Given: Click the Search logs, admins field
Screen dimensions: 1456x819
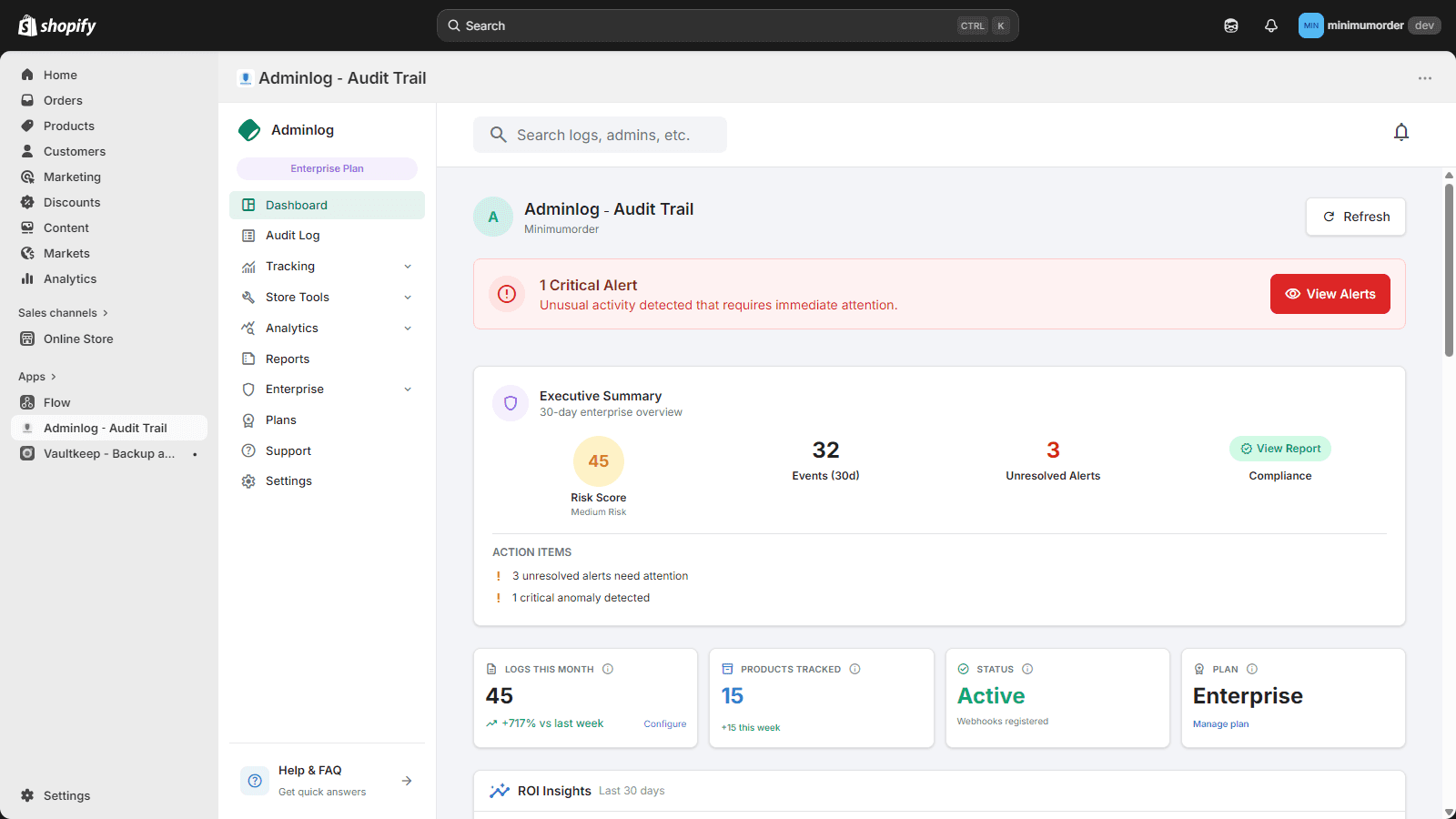Looking at the screenshot, I should pos(600,135).
